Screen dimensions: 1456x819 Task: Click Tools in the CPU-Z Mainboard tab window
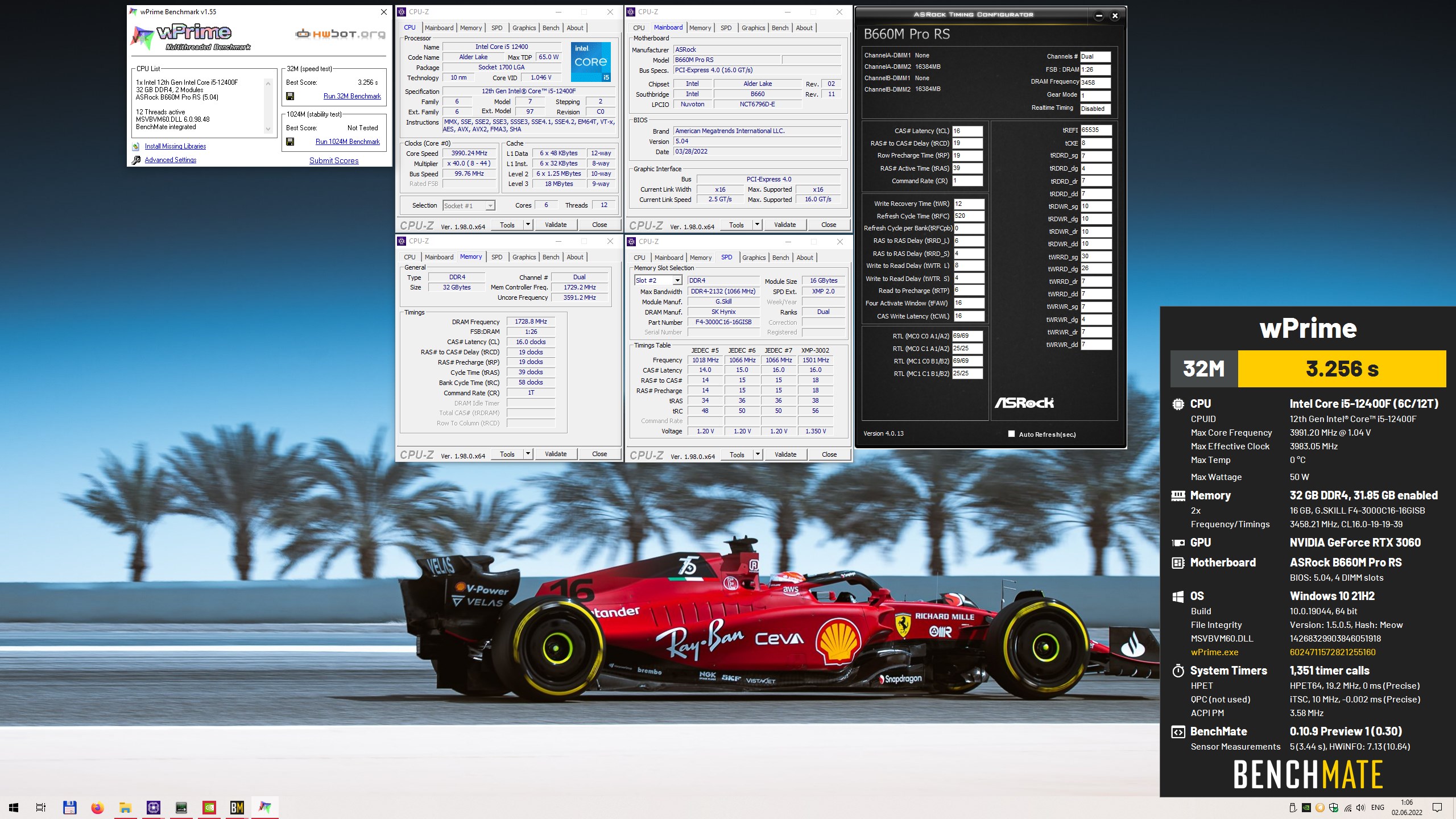(736, 225)
